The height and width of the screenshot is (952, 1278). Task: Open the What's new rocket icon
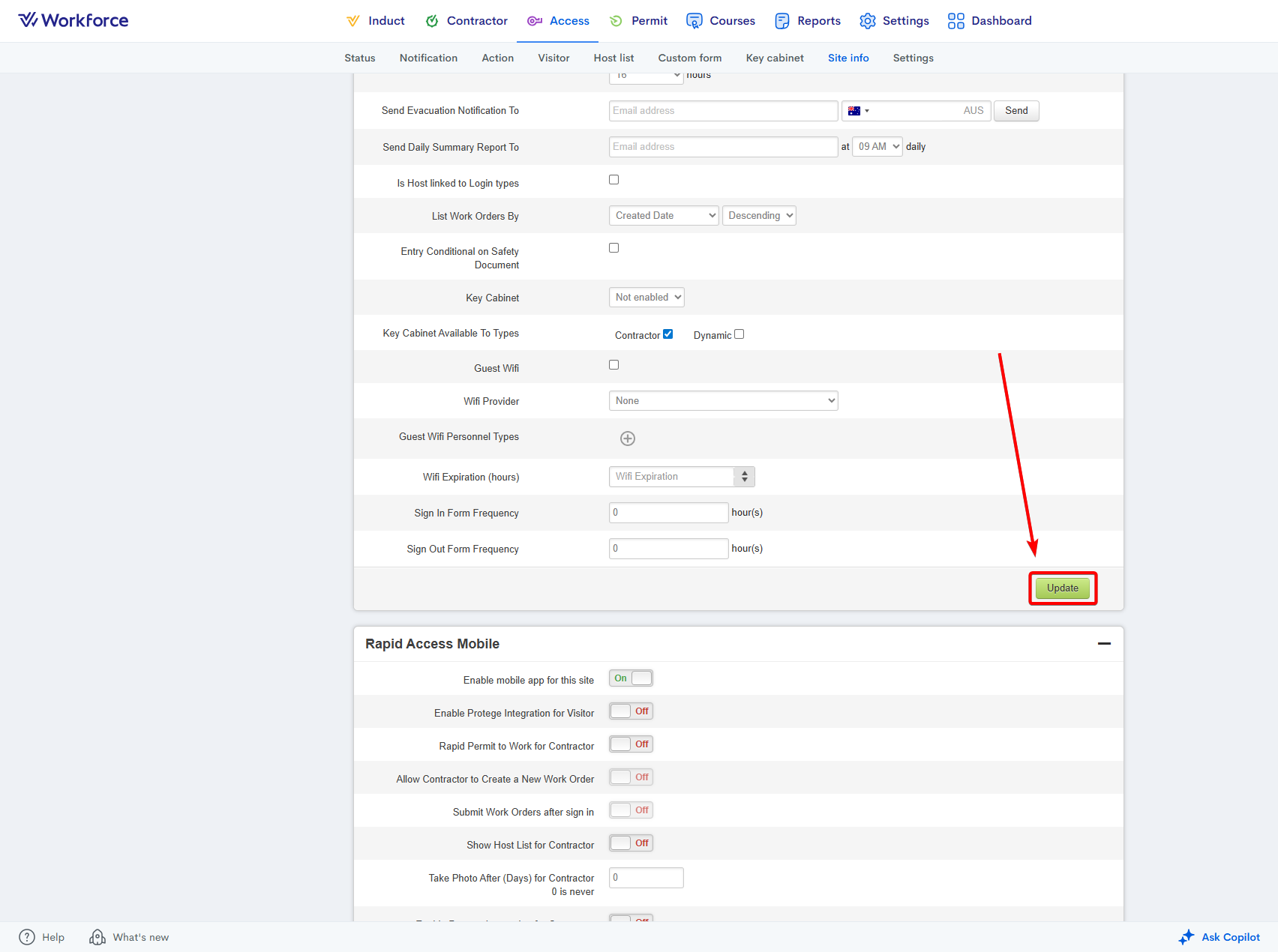(x=97, y=937)
